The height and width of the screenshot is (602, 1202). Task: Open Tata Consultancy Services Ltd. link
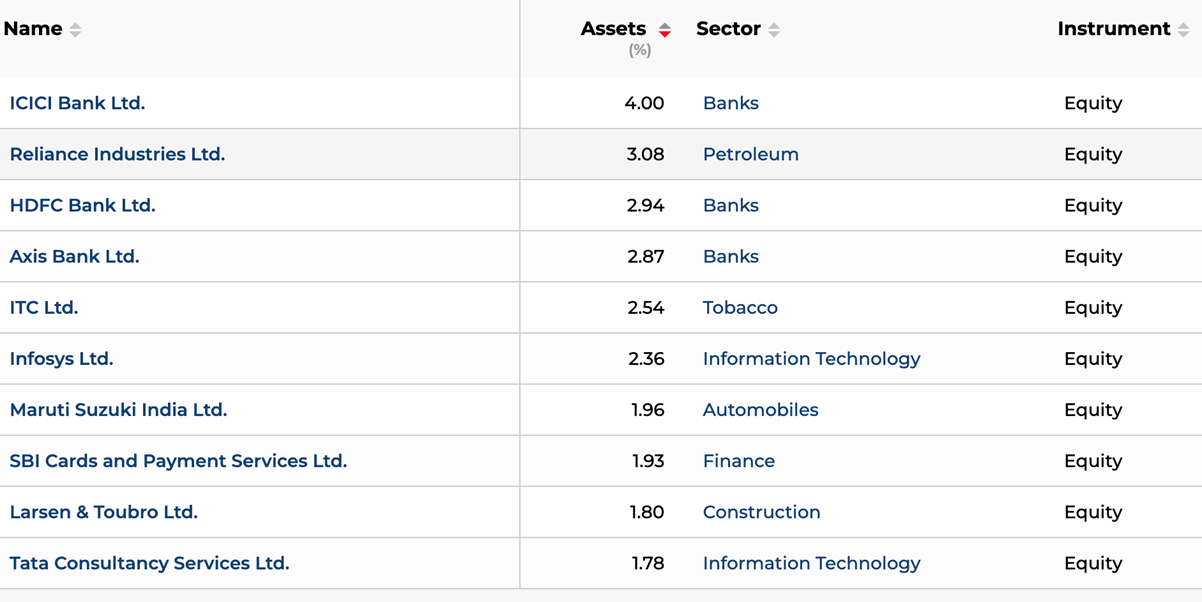pyautogui.click(x=149, y=562)
